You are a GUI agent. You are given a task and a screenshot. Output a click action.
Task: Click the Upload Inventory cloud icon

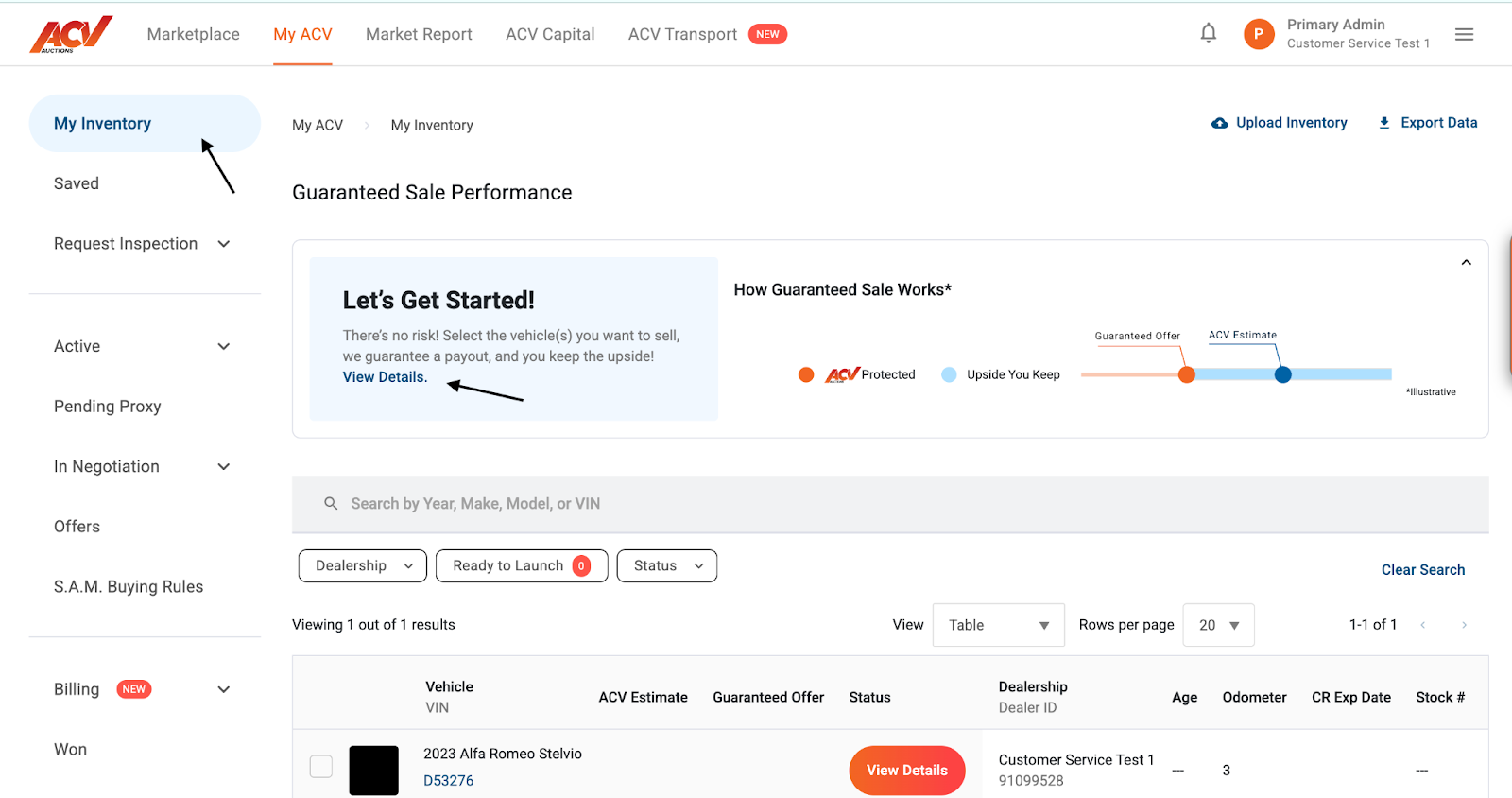point(1220,123)
